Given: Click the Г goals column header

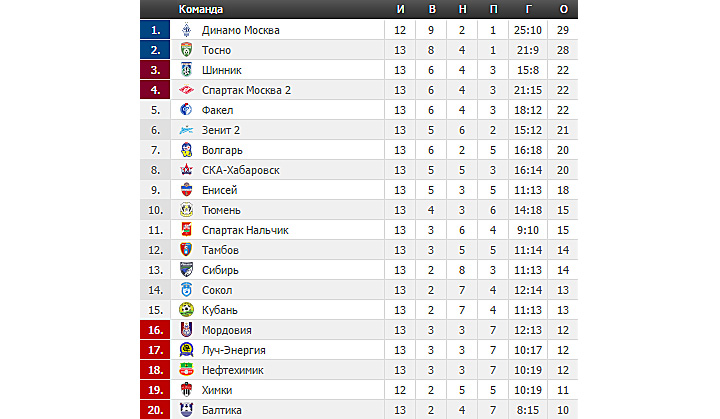Looking at the screenshot, I should [x=529, y=9].
